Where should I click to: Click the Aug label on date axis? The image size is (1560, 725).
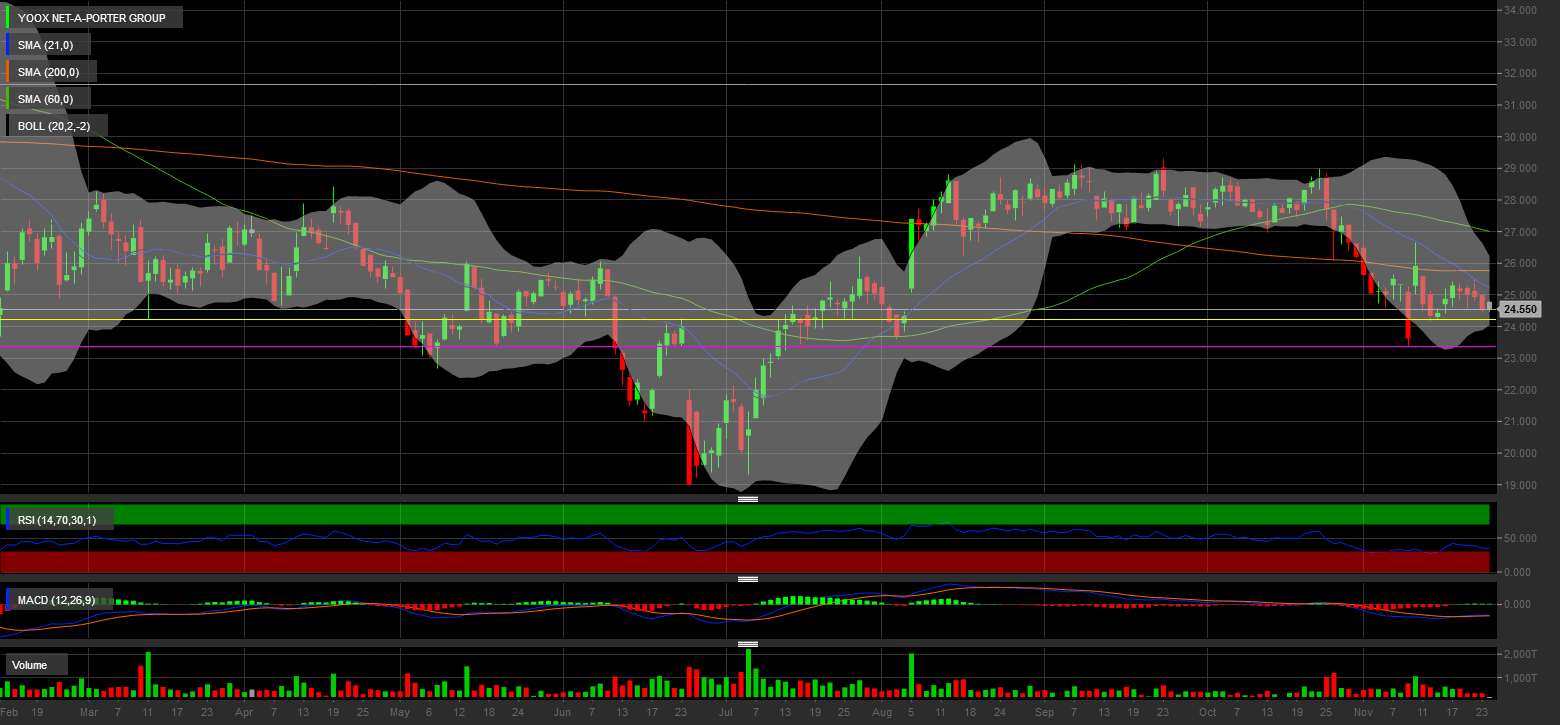tap(881, 713)
